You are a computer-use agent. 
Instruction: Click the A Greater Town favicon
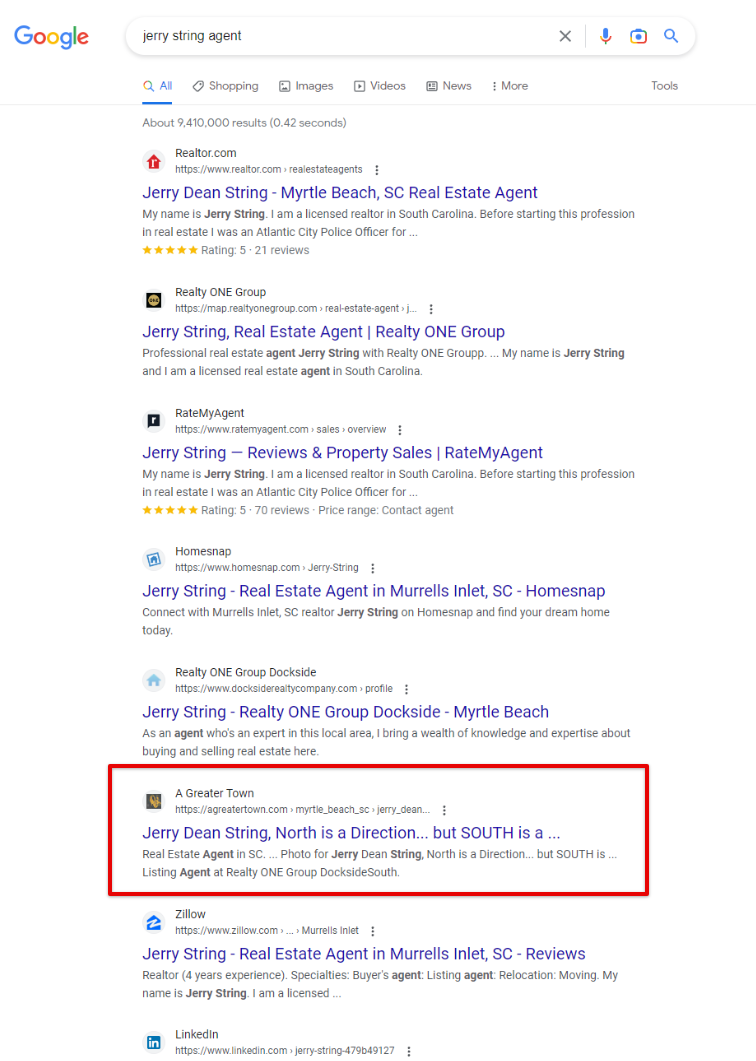pyautogui.click(x=154, y=801)
